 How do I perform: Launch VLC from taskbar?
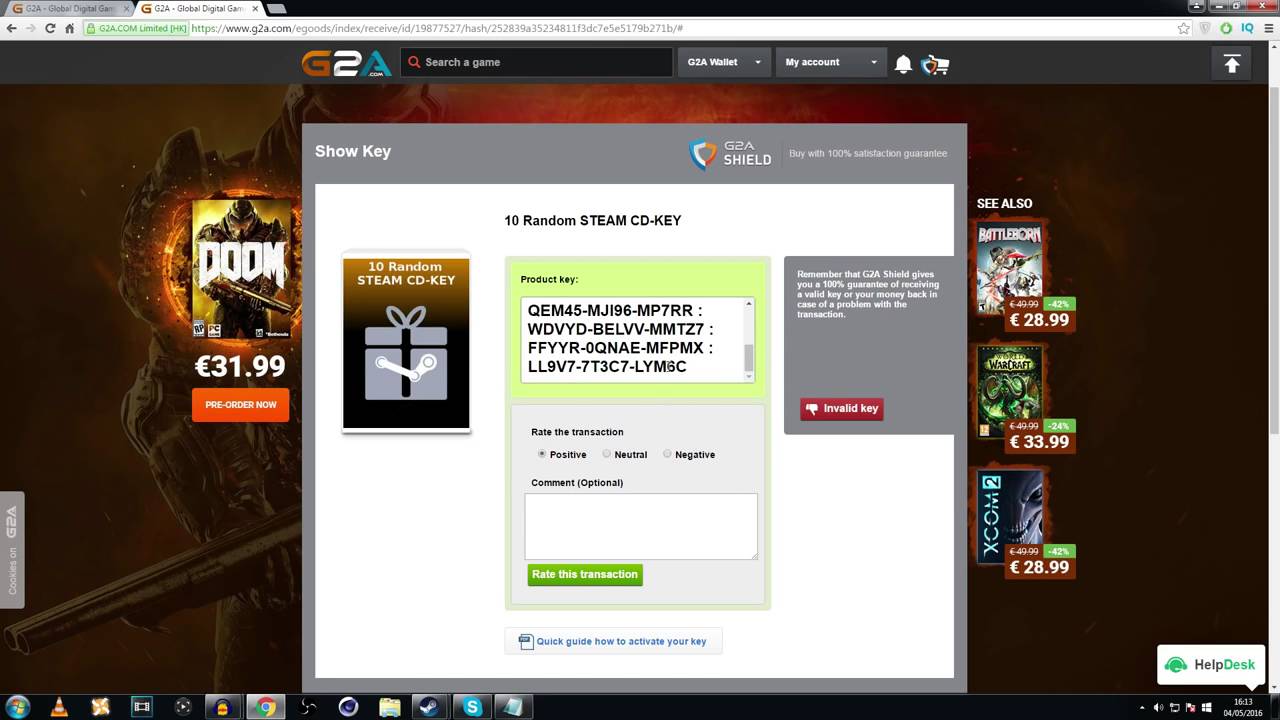(59, 707)
